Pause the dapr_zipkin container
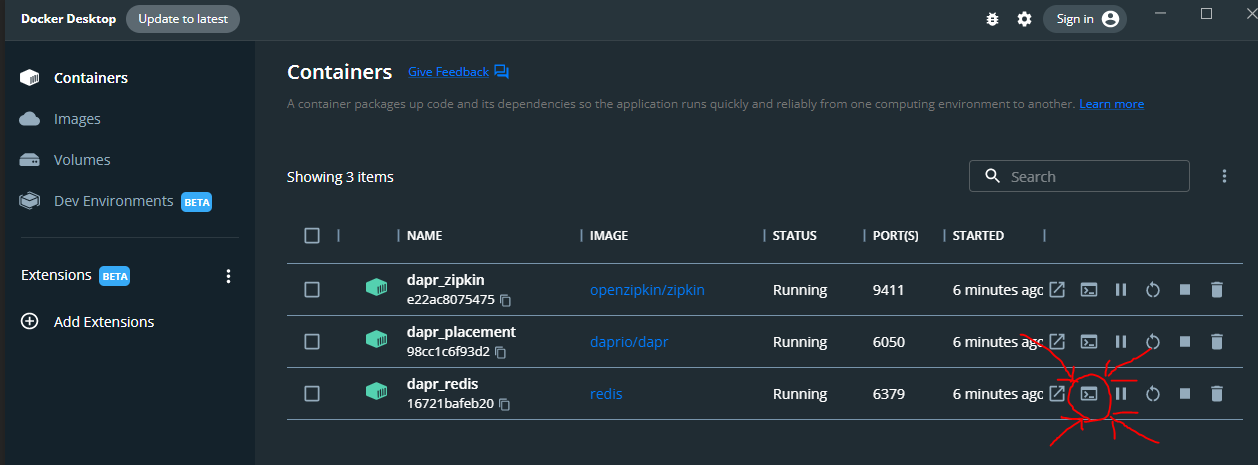The image size is (1258, 465). pyautogui.click(x=1121, y=290)
